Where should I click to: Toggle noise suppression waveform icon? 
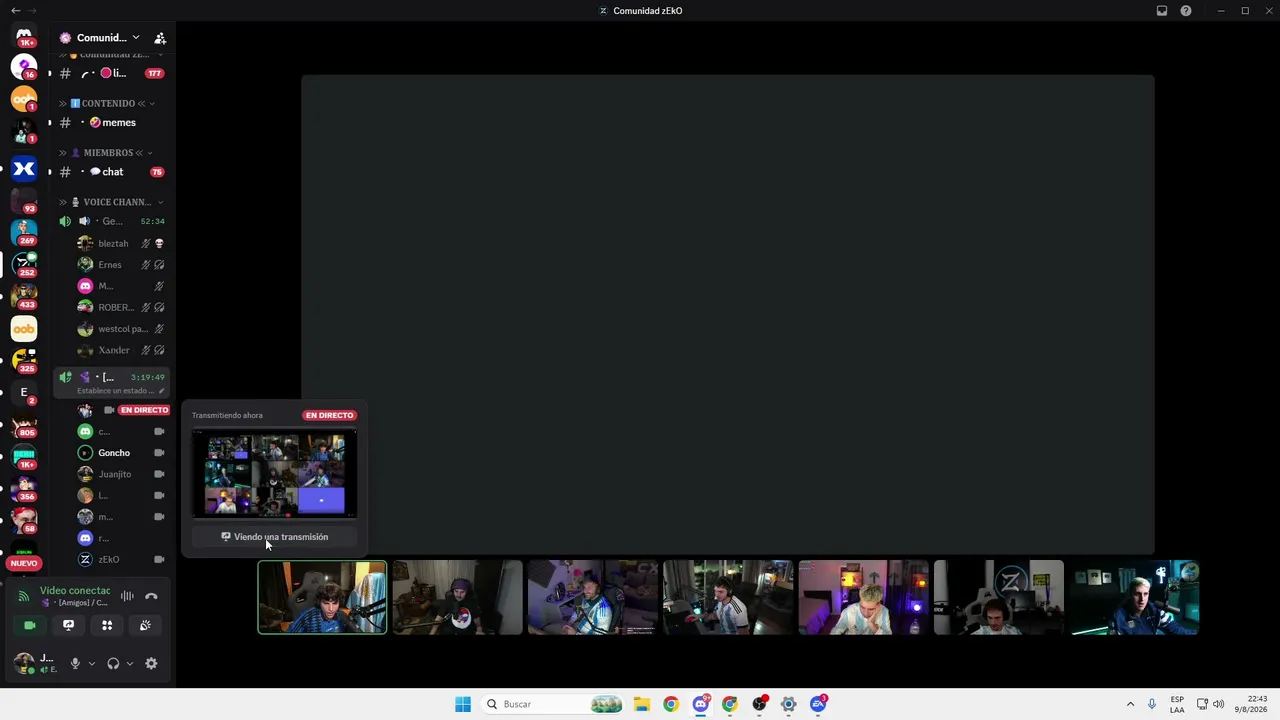pyautogui.click(x=127, y=597)
